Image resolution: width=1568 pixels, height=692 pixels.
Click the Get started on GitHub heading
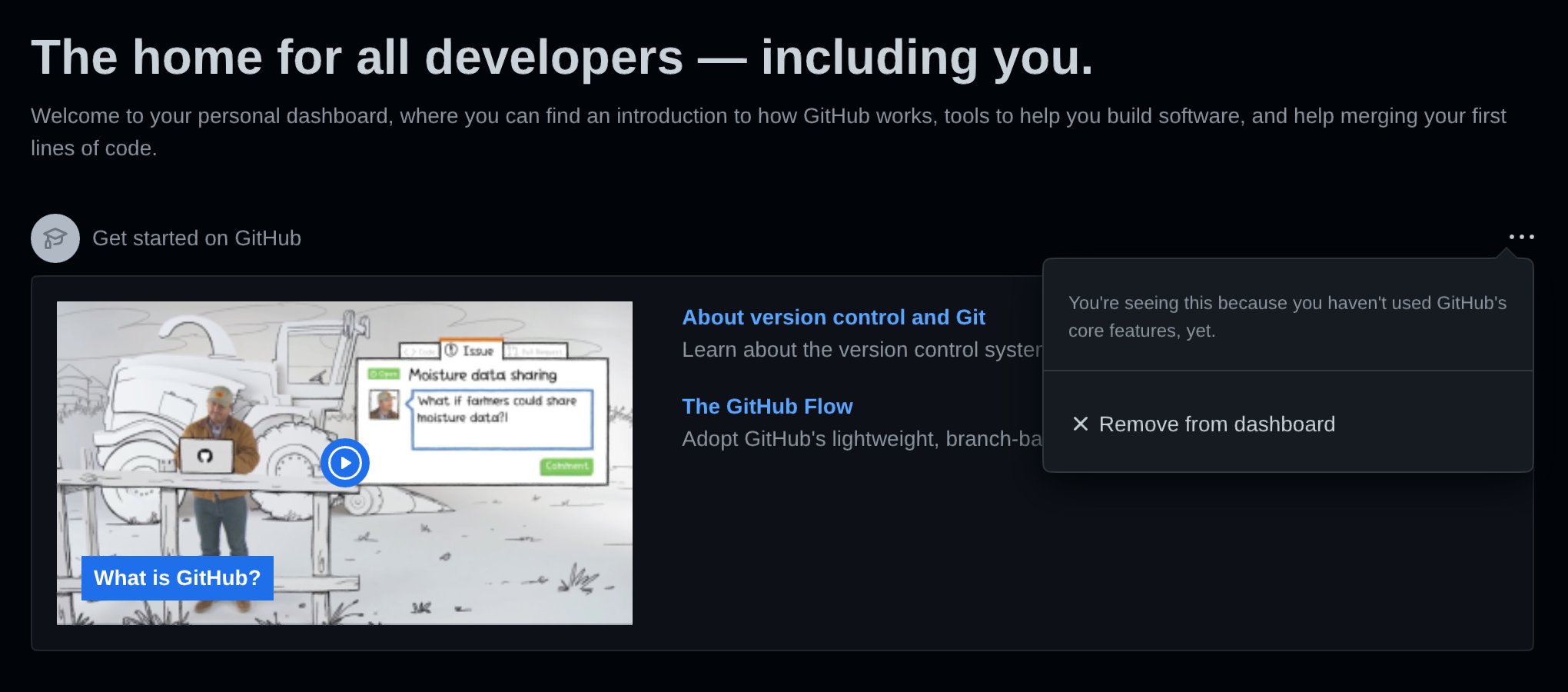pyautogui.click(x=197, y=238)
